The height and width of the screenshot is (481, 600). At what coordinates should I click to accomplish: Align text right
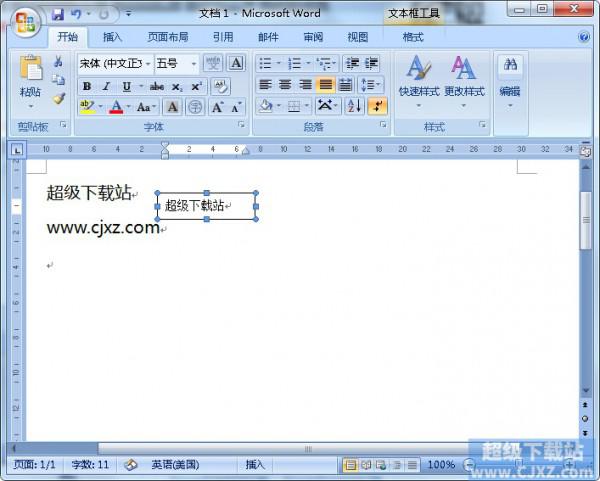(x=305, y=85)
